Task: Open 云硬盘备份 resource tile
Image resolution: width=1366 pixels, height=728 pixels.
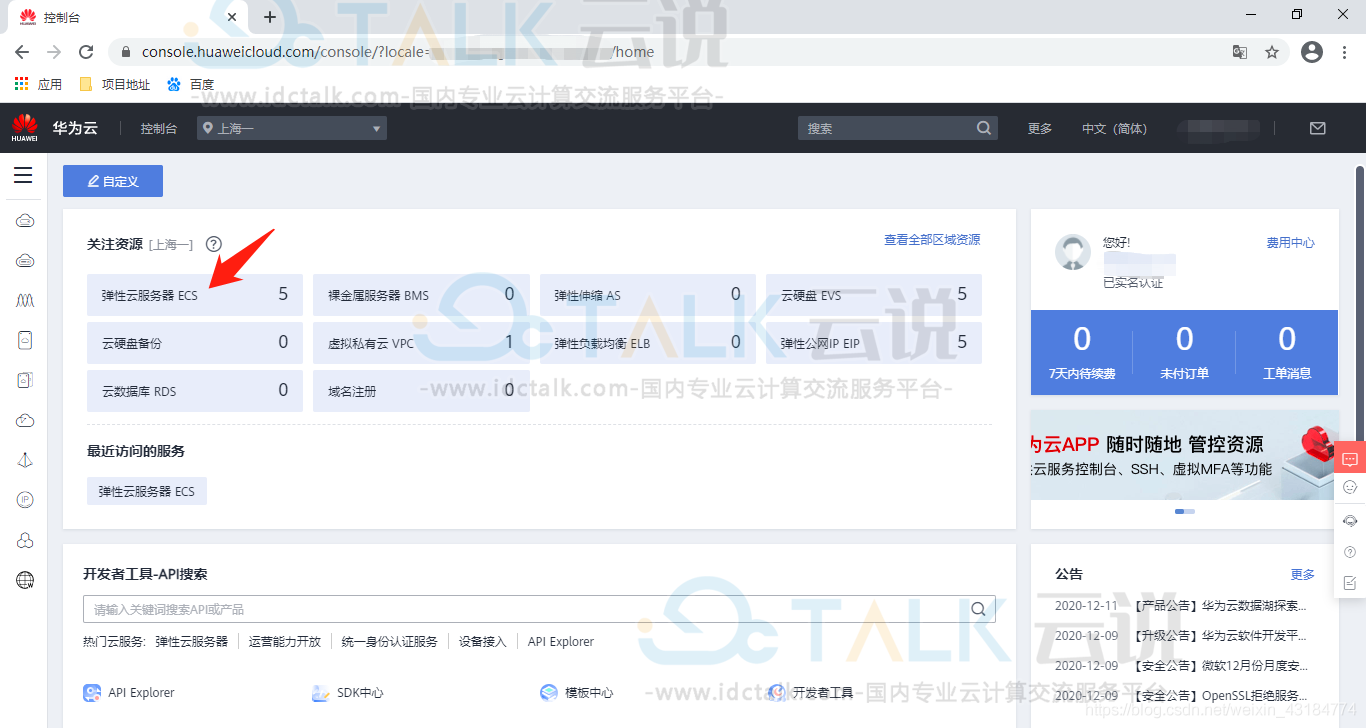Action: pyautogui.click(x=195, y=343)
